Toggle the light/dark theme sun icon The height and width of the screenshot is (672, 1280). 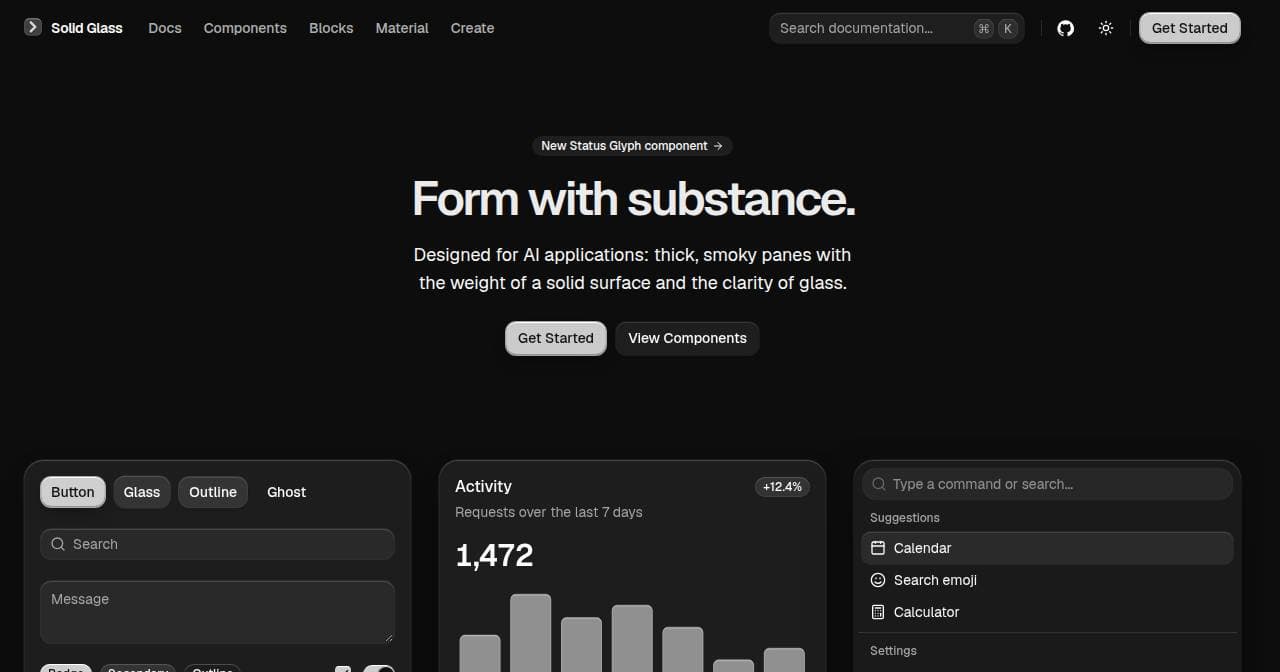click(x=1106, y=28)
